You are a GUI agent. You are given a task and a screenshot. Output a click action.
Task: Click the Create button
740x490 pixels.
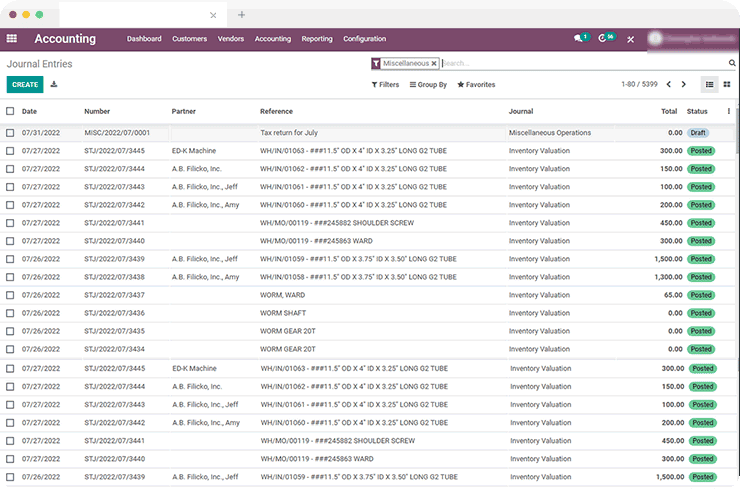click(x=25, y=85)
